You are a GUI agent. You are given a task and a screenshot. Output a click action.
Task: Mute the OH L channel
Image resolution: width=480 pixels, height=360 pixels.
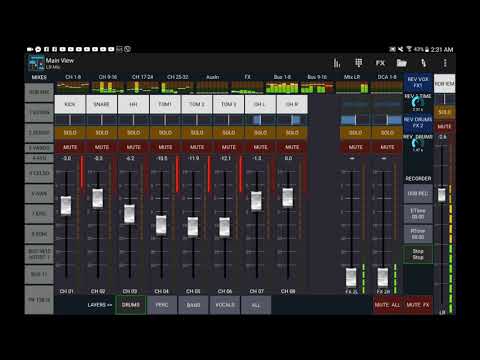(x=260, y=147)
